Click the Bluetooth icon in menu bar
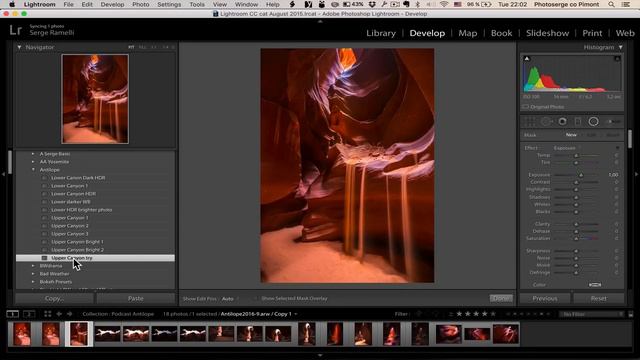The image size is (640, 360). pos(417,4)
